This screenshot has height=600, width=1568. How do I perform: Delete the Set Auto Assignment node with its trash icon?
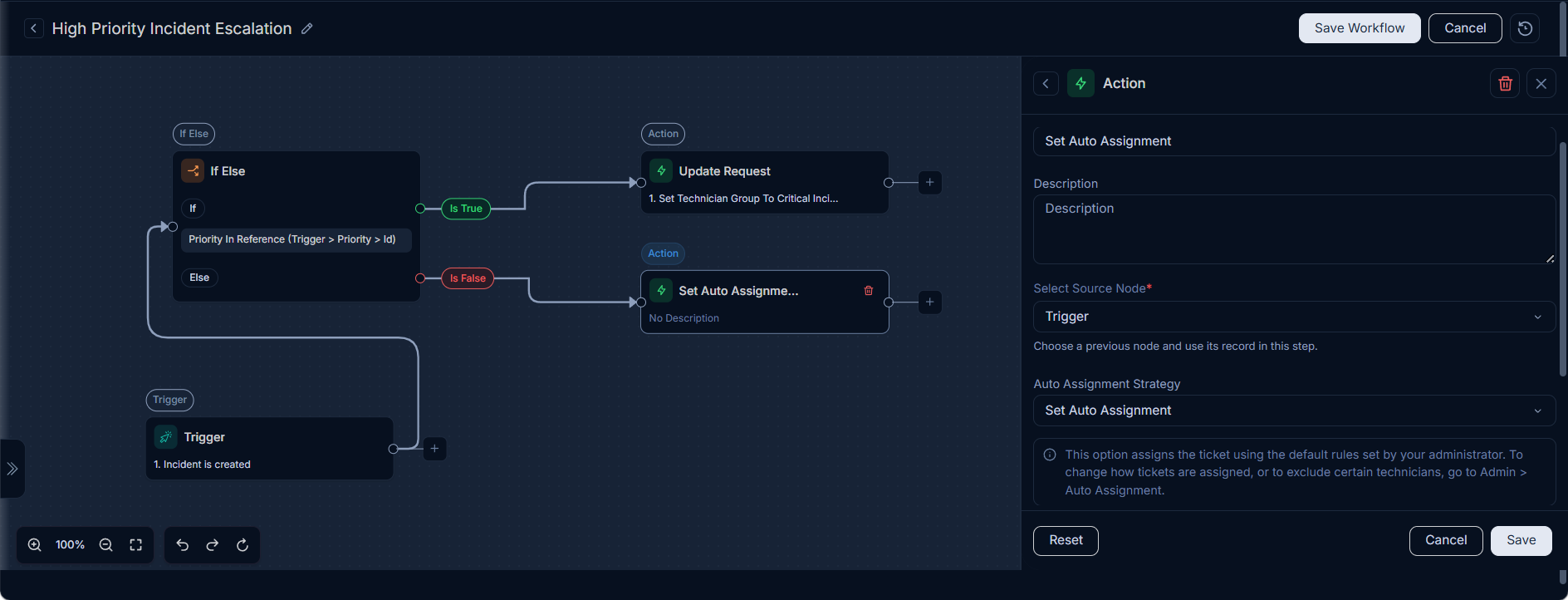click(x=869, y=290)
